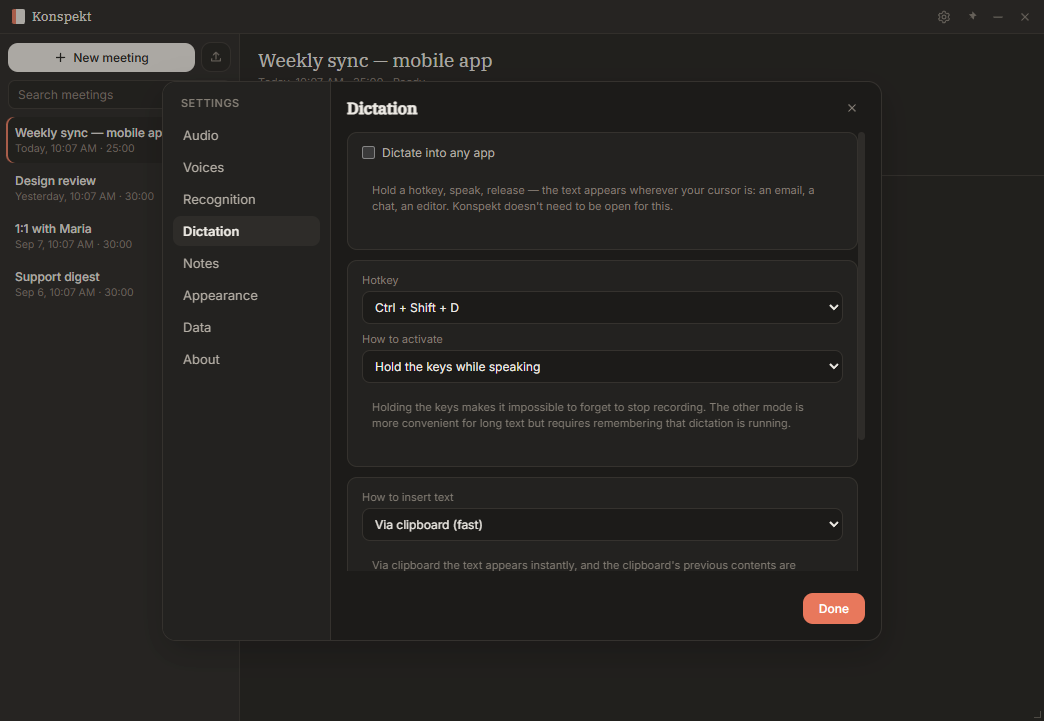Click the Hotkey field label
This screenshot has width=1044, height=721.
click(380, 280)
